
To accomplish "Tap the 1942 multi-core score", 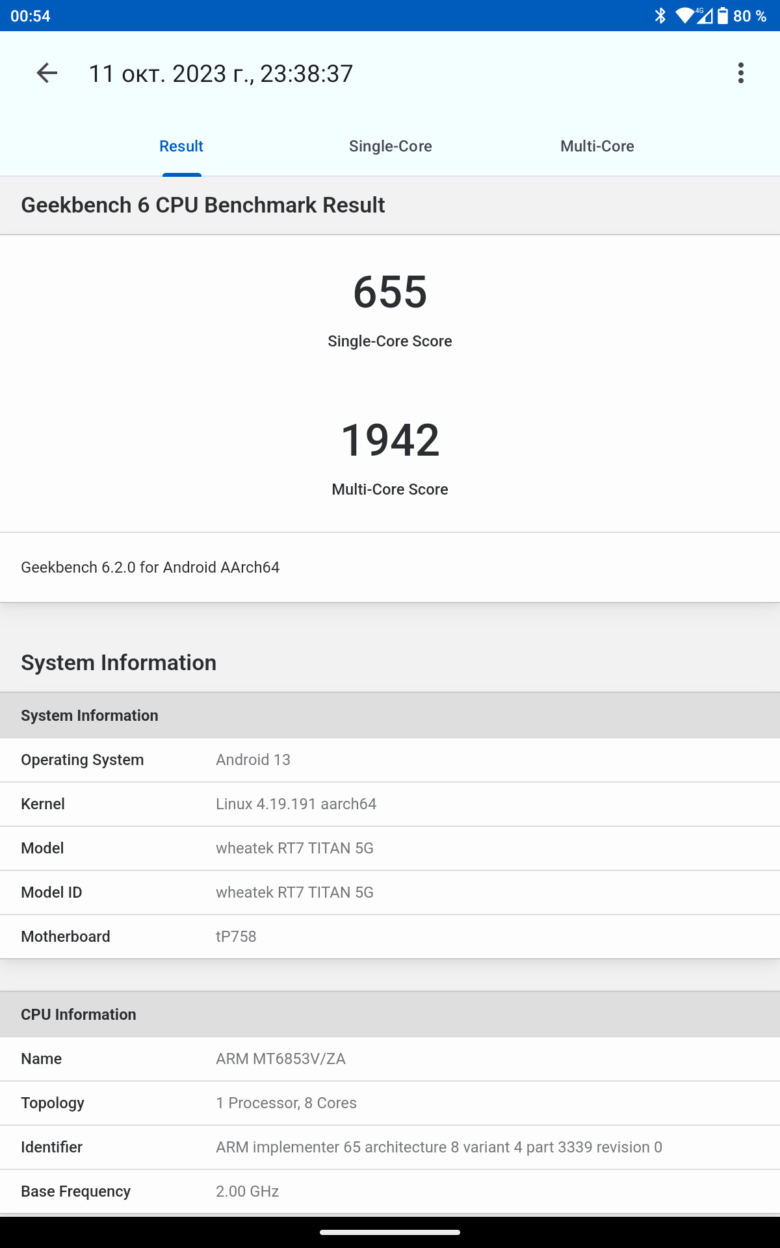I will click(390, 440).
